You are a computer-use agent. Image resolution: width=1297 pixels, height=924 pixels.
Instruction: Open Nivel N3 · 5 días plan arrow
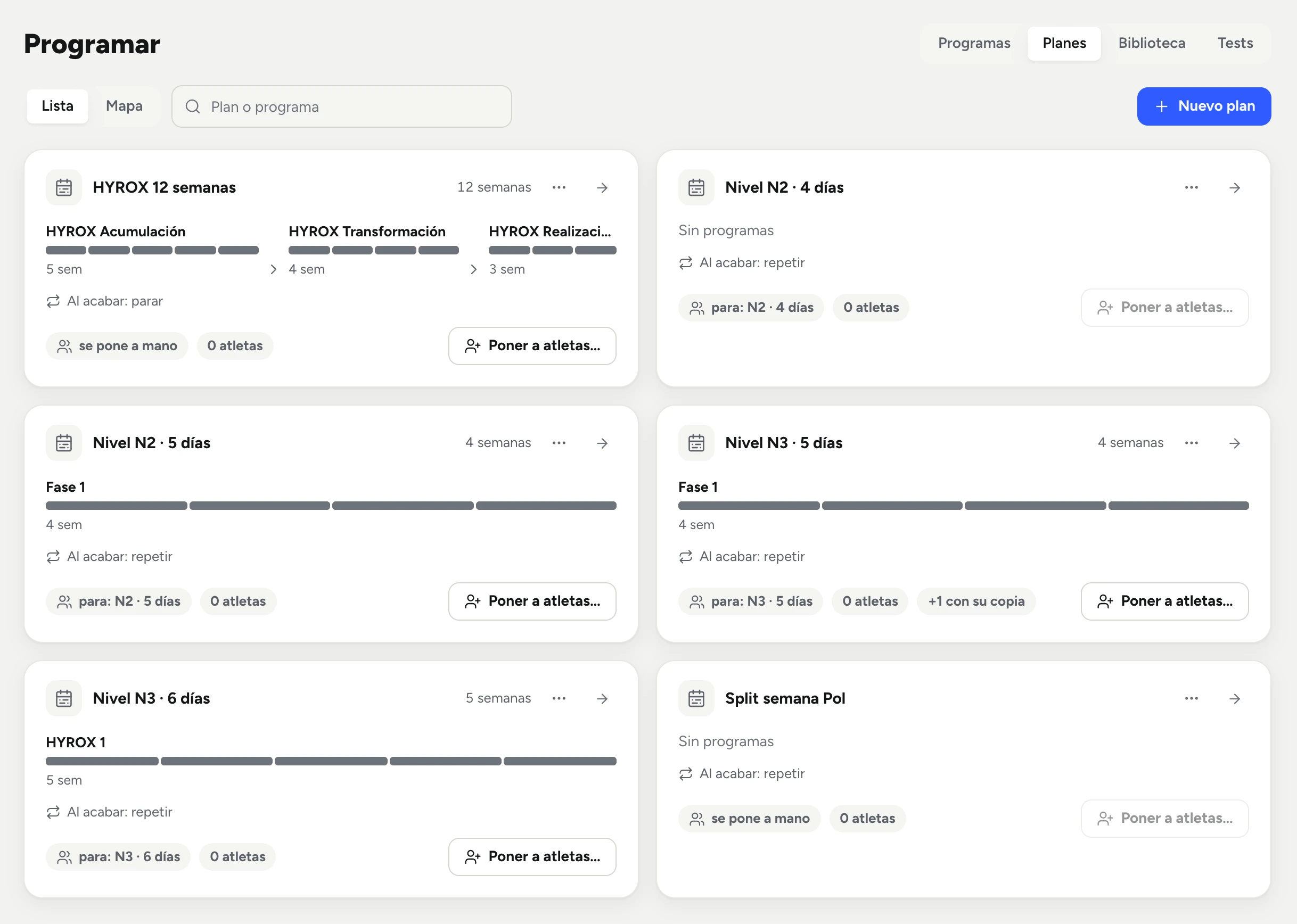coord(1234,443)
